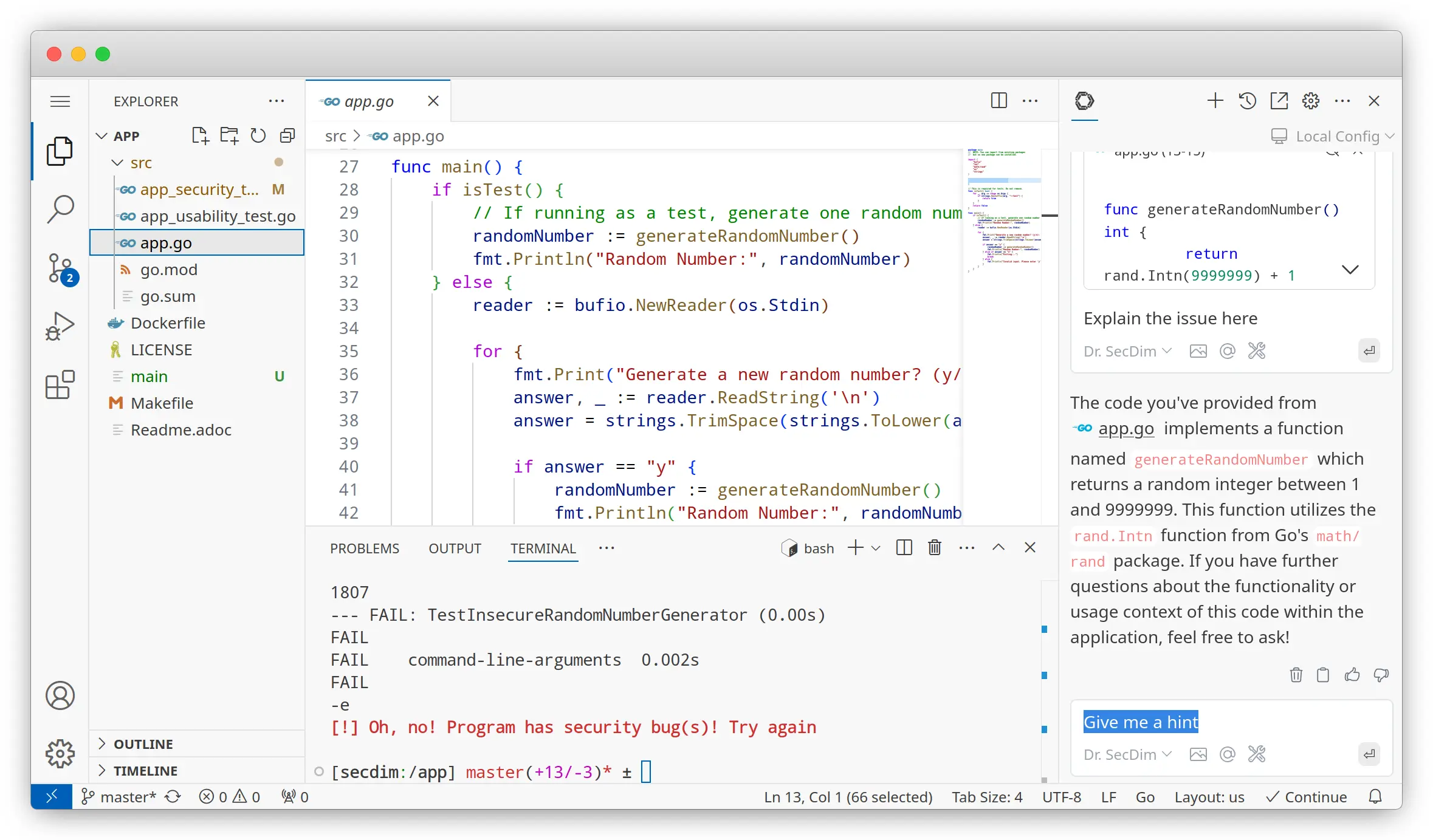1433x840 pixels.
Task: Split the editor to the right
Action: coord(998,101)
